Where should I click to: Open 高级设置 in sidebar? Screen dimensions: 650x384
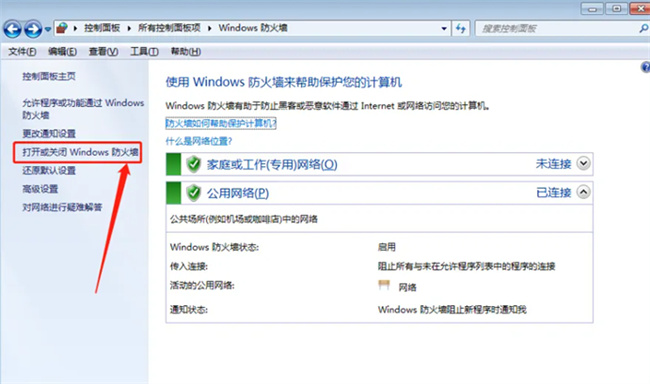tap(40, 189)
